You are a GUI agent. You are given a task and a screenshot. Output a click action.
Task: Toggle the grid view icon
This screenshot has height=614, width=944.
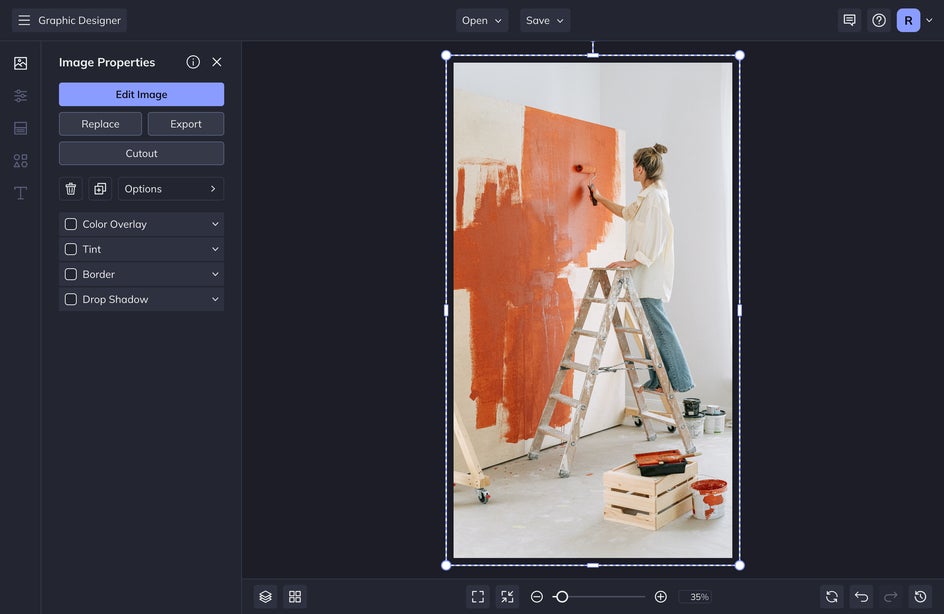click(295, 597)
